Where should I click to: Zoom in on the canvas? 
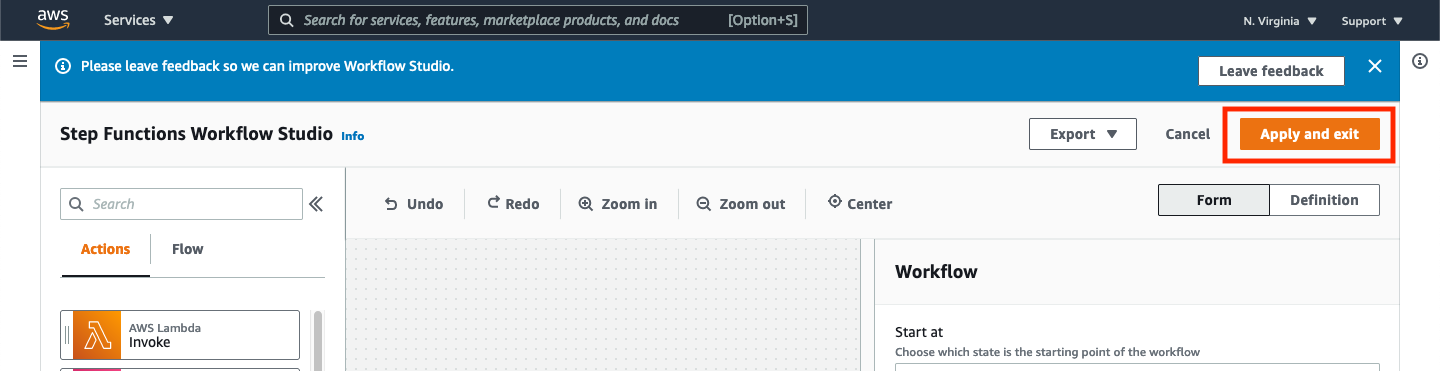click(618, 204)
